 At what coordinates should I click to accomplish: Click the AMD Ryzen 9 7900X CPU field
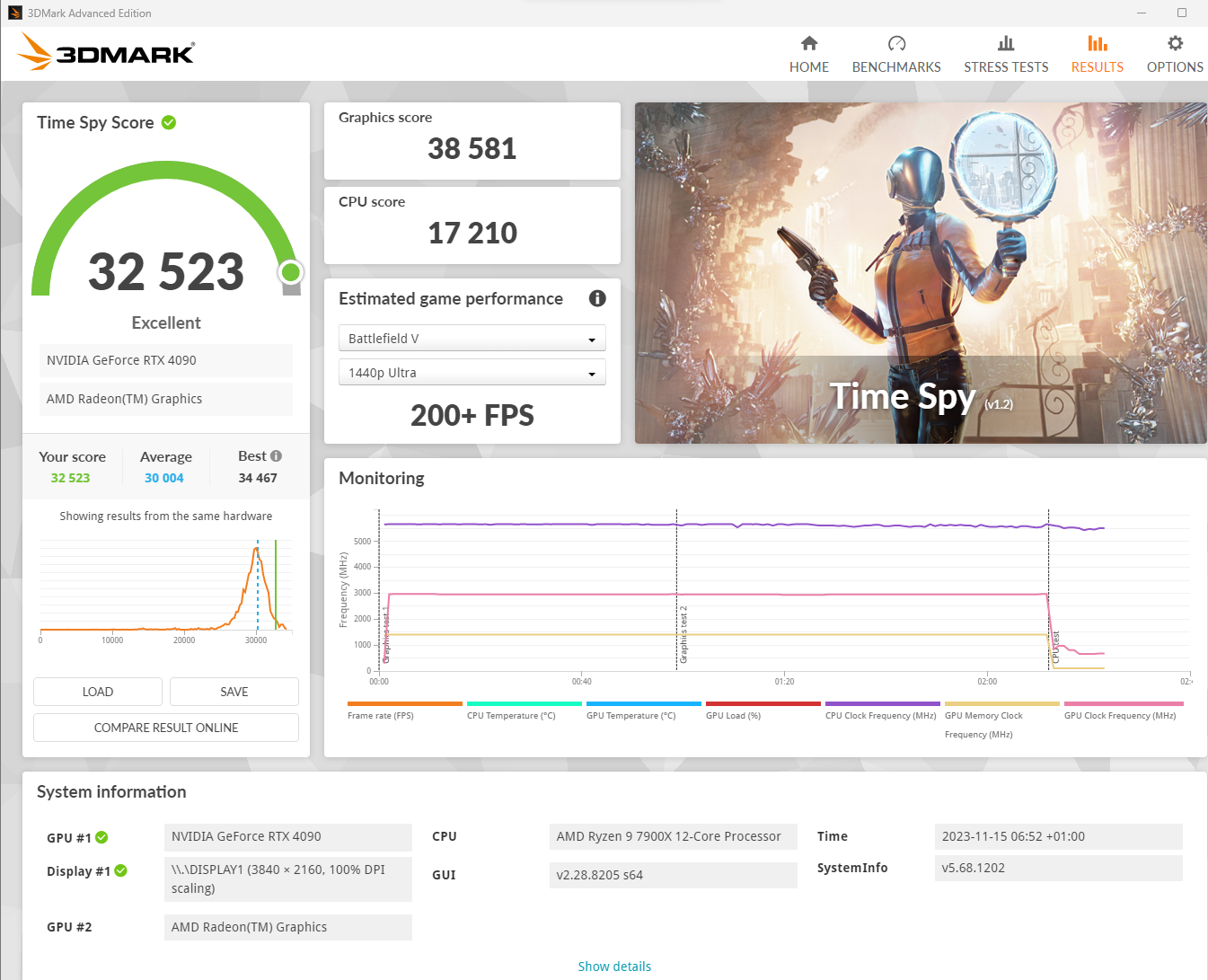673,836
